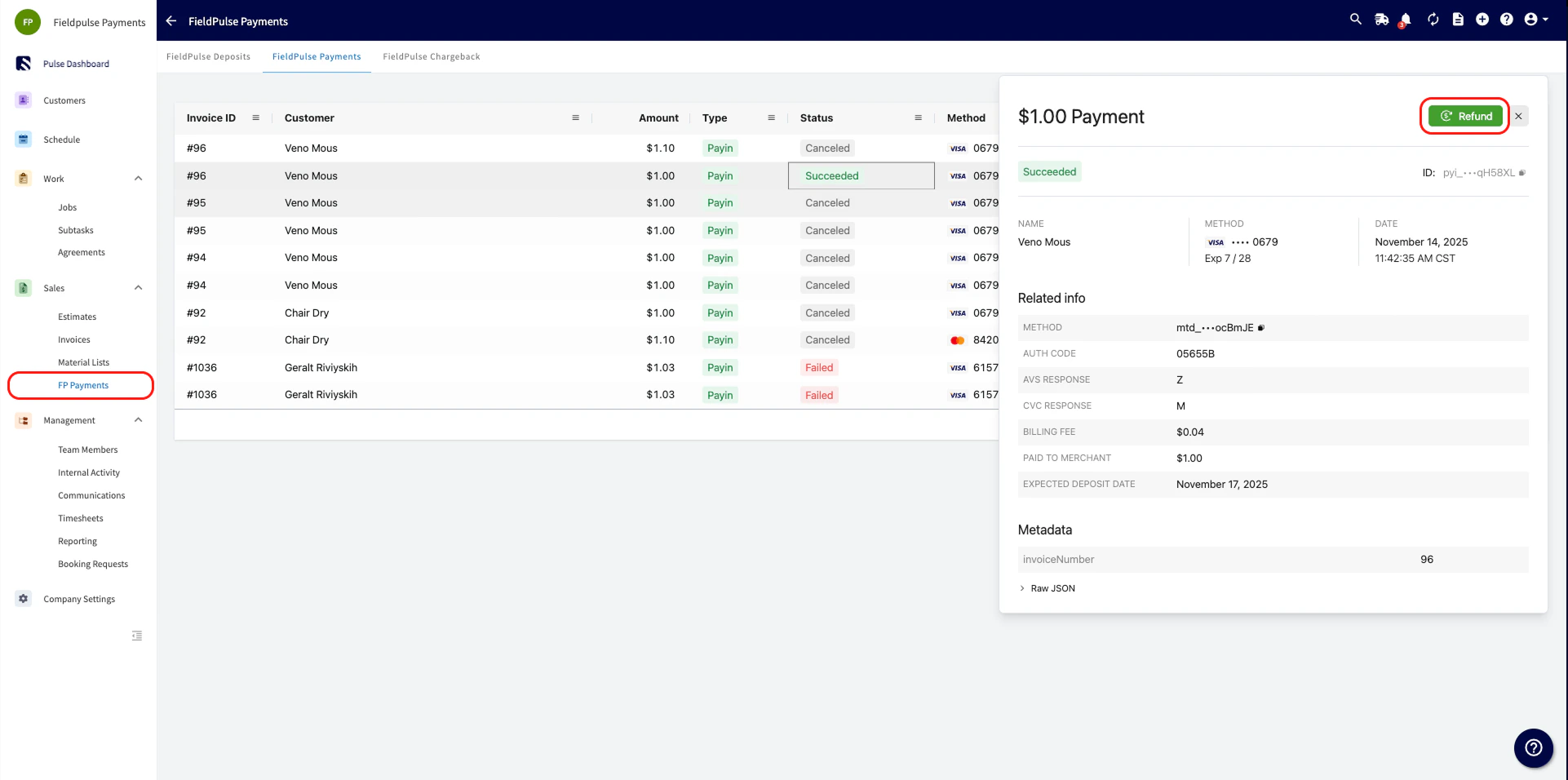Click the Work section label
Image resolution: width=1568 pixels, height=780 pixels.
click(54, 179)
